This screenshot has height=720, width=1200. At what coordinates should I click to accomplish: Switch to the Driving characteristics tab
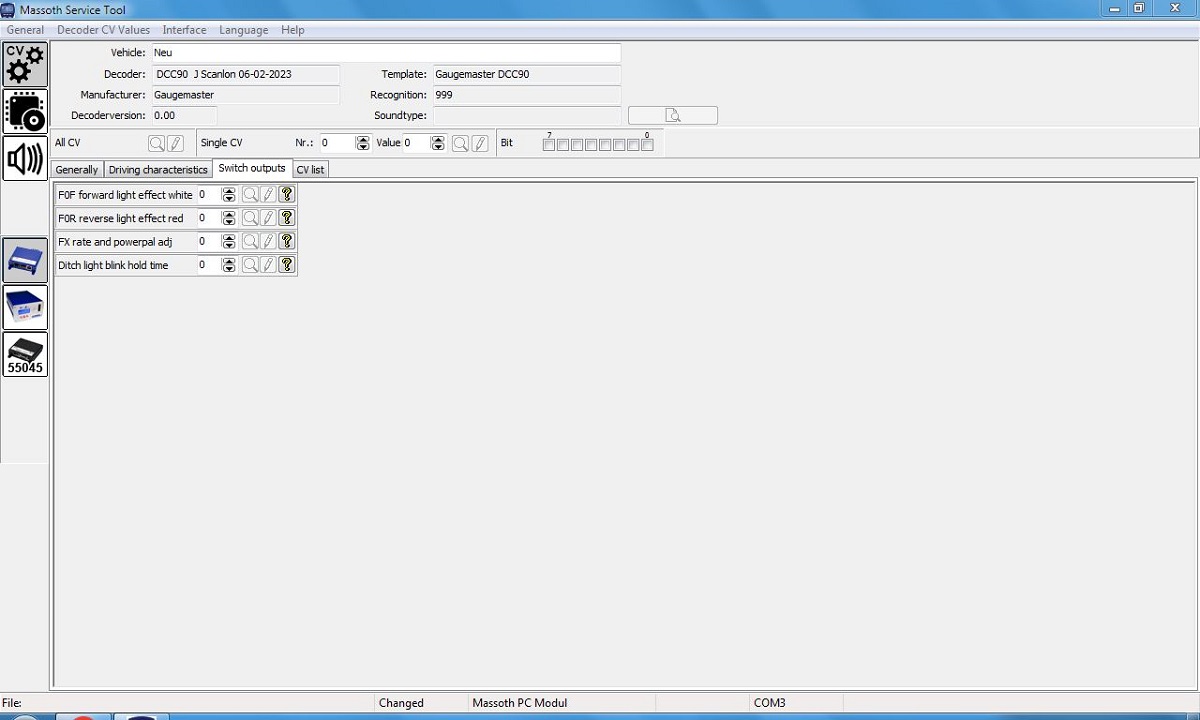pos(158,169)
